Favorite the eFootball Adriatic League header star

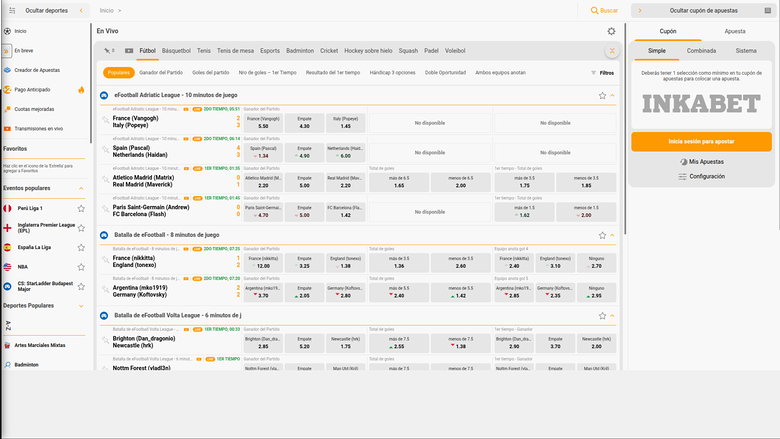coord(602,95)
